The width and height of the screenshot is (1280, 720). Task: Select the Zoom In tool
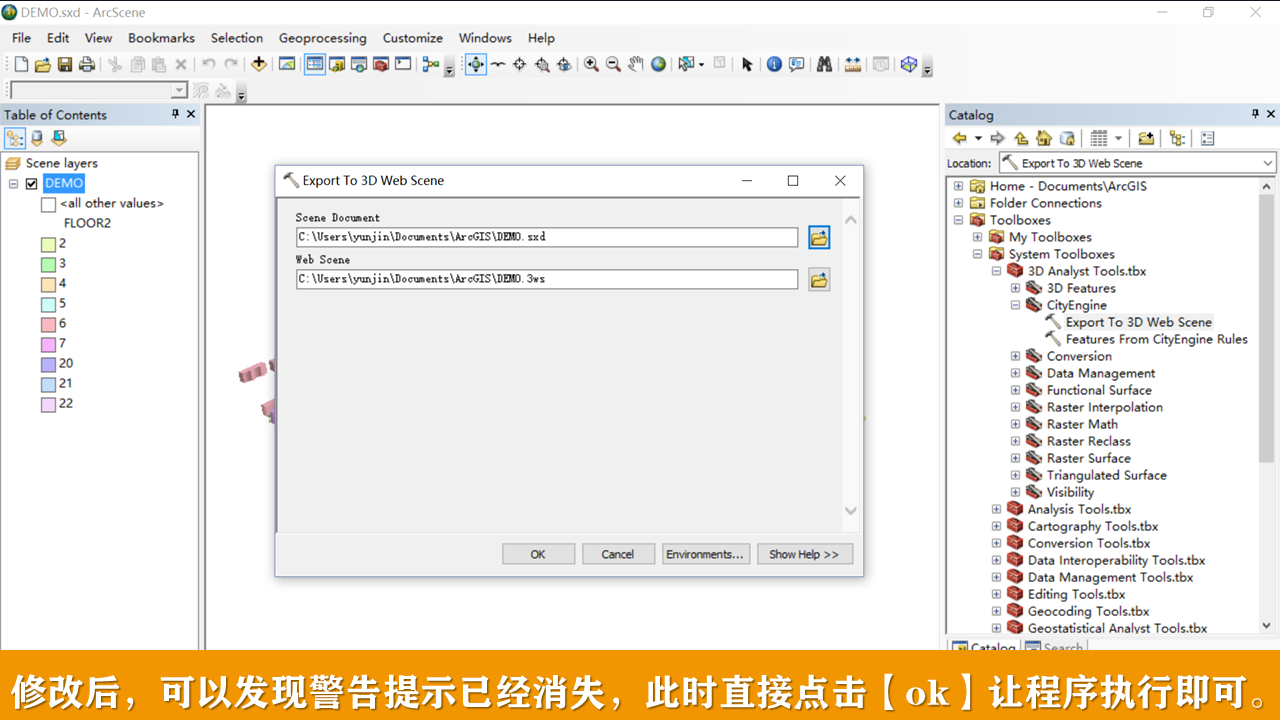(592, 64)
